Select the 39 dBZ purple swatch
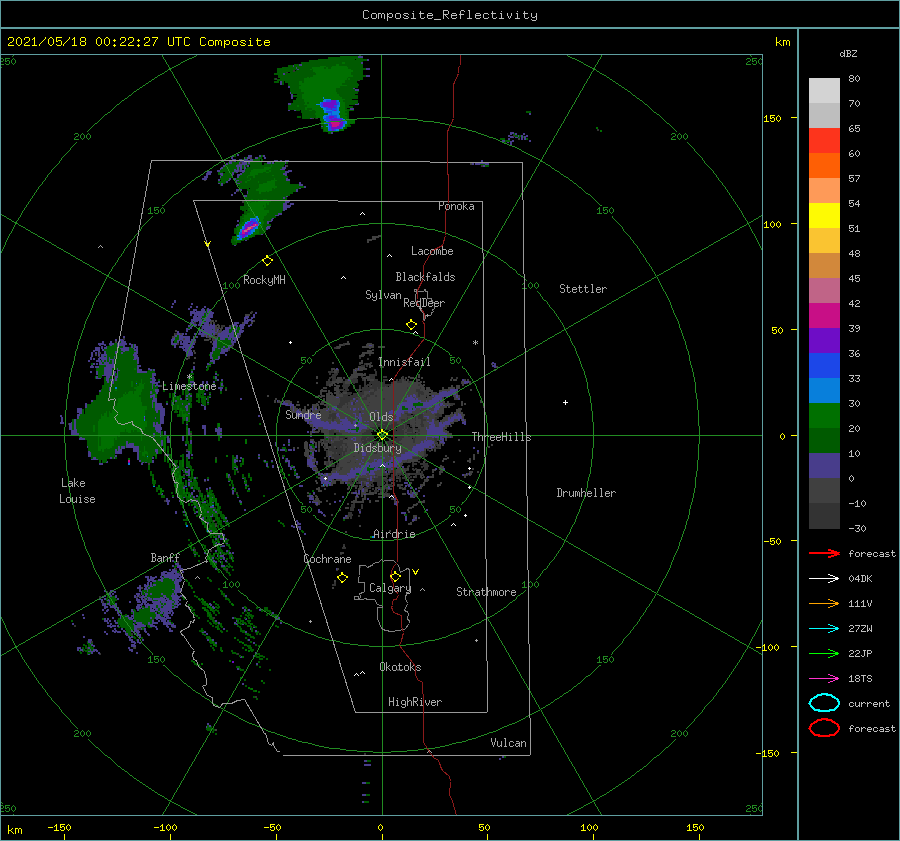The height and width of the screenshot is (841, 900). click(x=824, y=340)
